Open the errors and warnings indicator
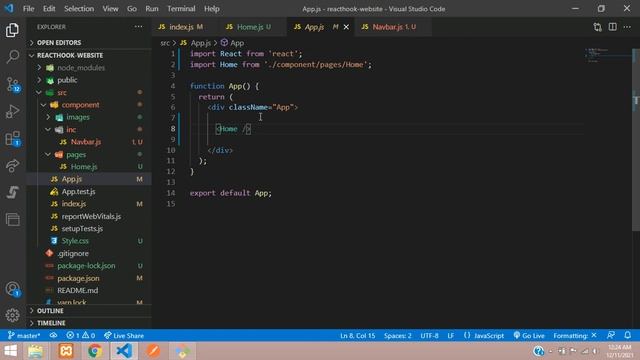 click(80, 336)
